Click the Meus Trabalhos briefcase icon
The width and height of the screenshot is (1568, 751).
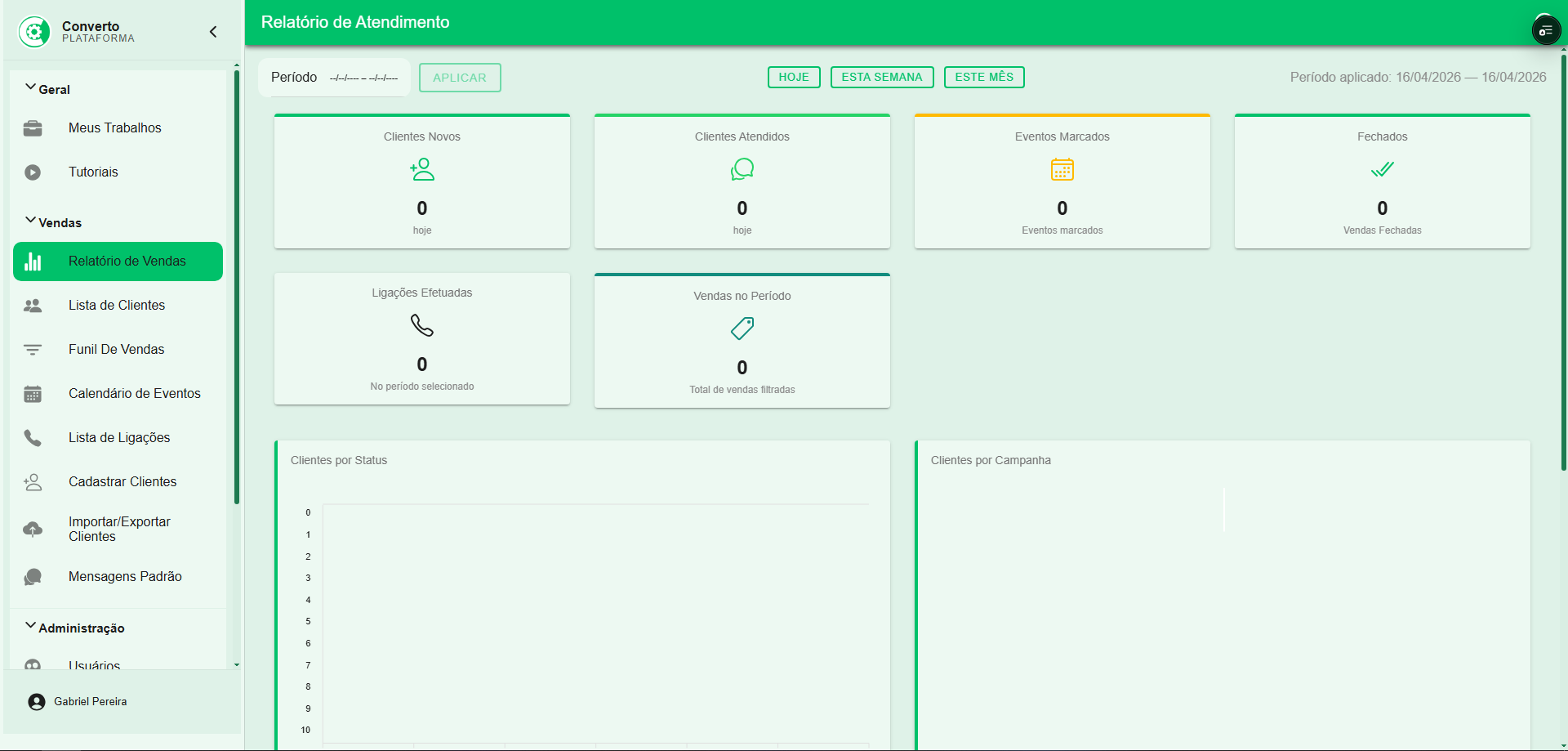point(33,128)
